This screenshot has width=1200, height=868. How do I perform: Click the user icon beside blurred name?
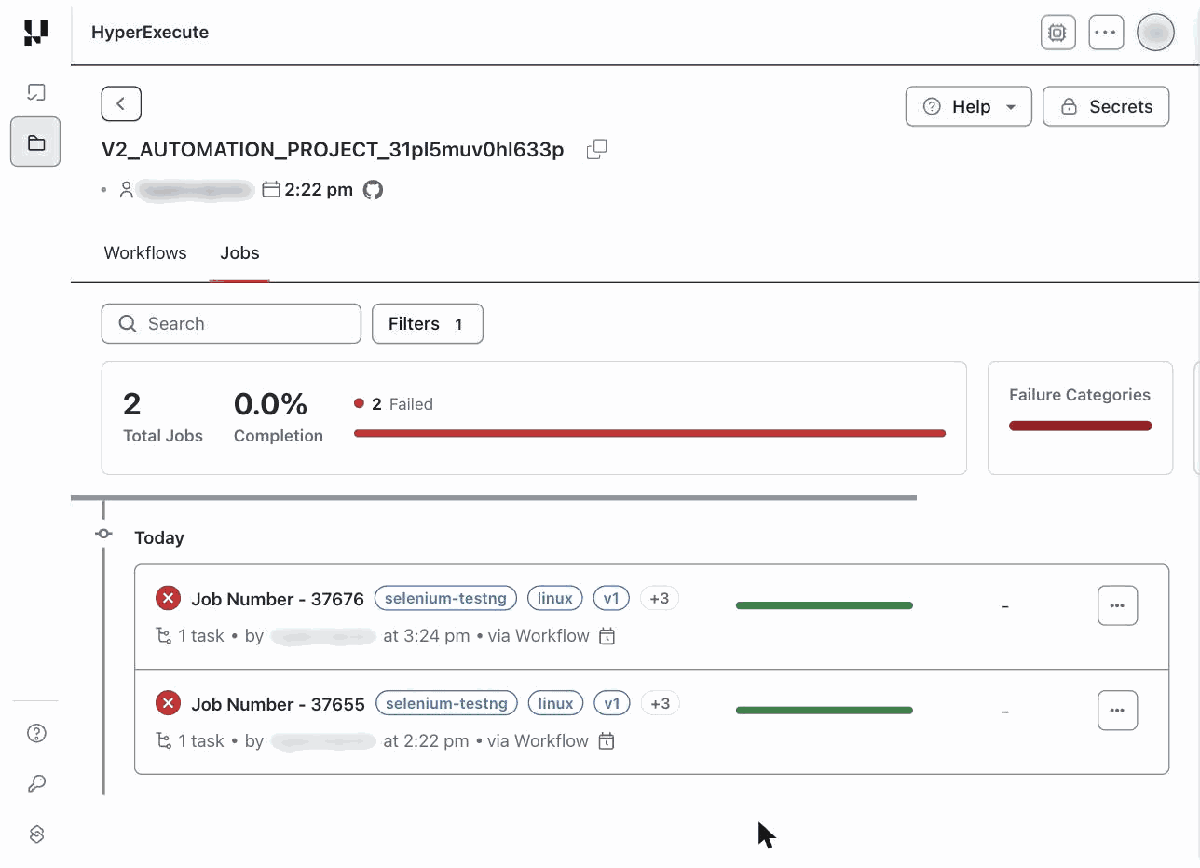pyautogui.click(x=126, y=189)
